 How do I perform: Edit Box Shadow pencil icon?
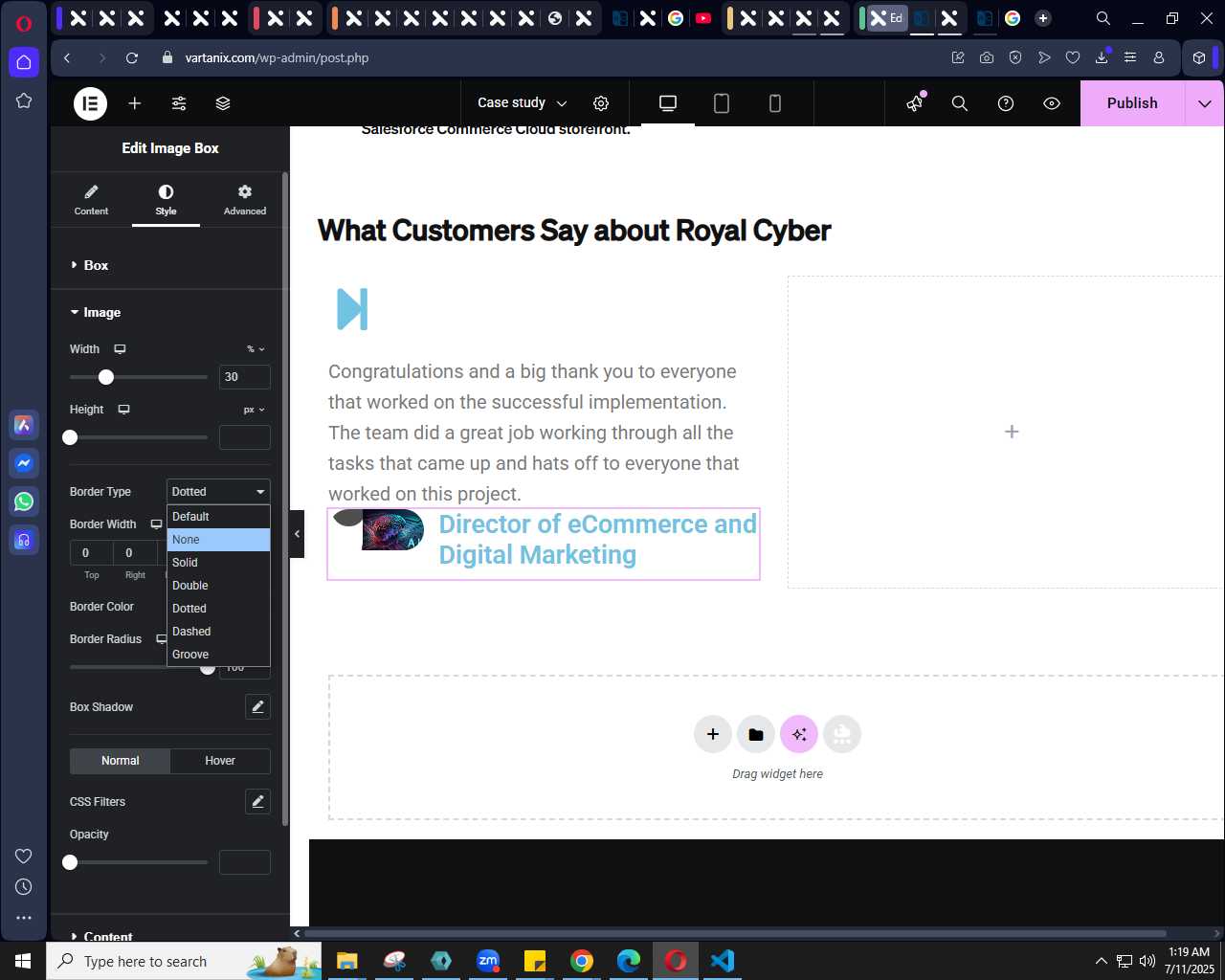tap(257, 707)
